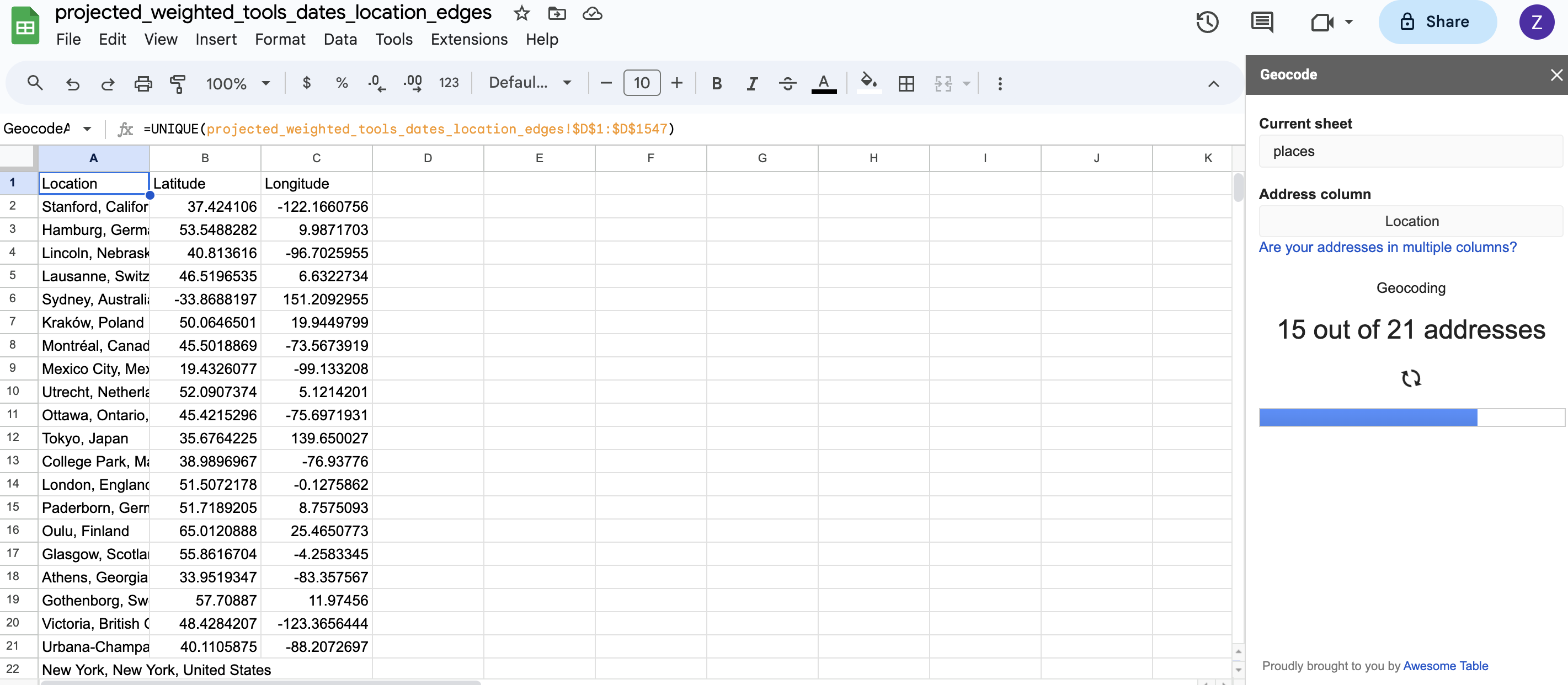Click the font size input box
The image size is (1568, 685).
click(642, 83)
